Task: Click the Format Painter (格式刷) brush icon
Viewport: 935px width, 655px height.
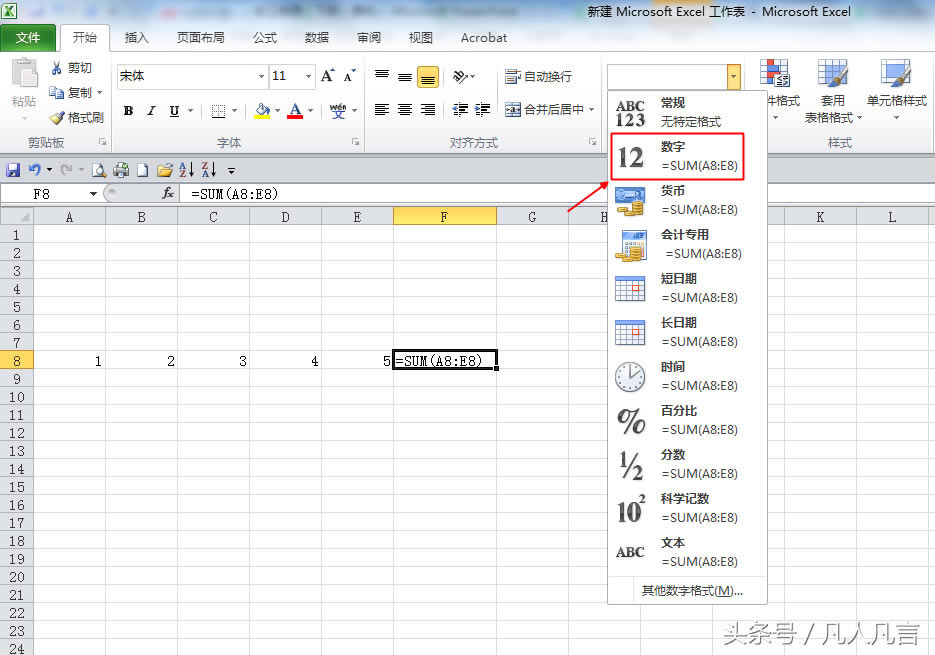Action: coord(58,117)
